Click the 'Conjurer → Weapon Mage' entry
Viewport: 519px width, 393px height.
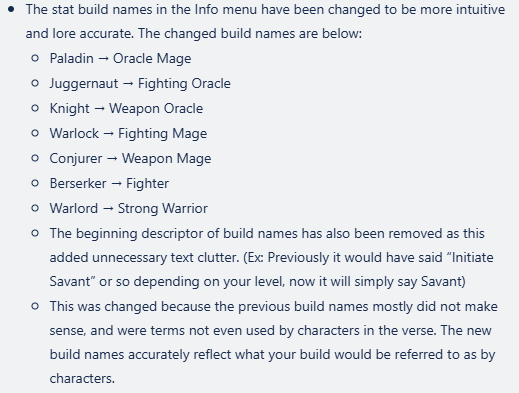pos(130,158)
